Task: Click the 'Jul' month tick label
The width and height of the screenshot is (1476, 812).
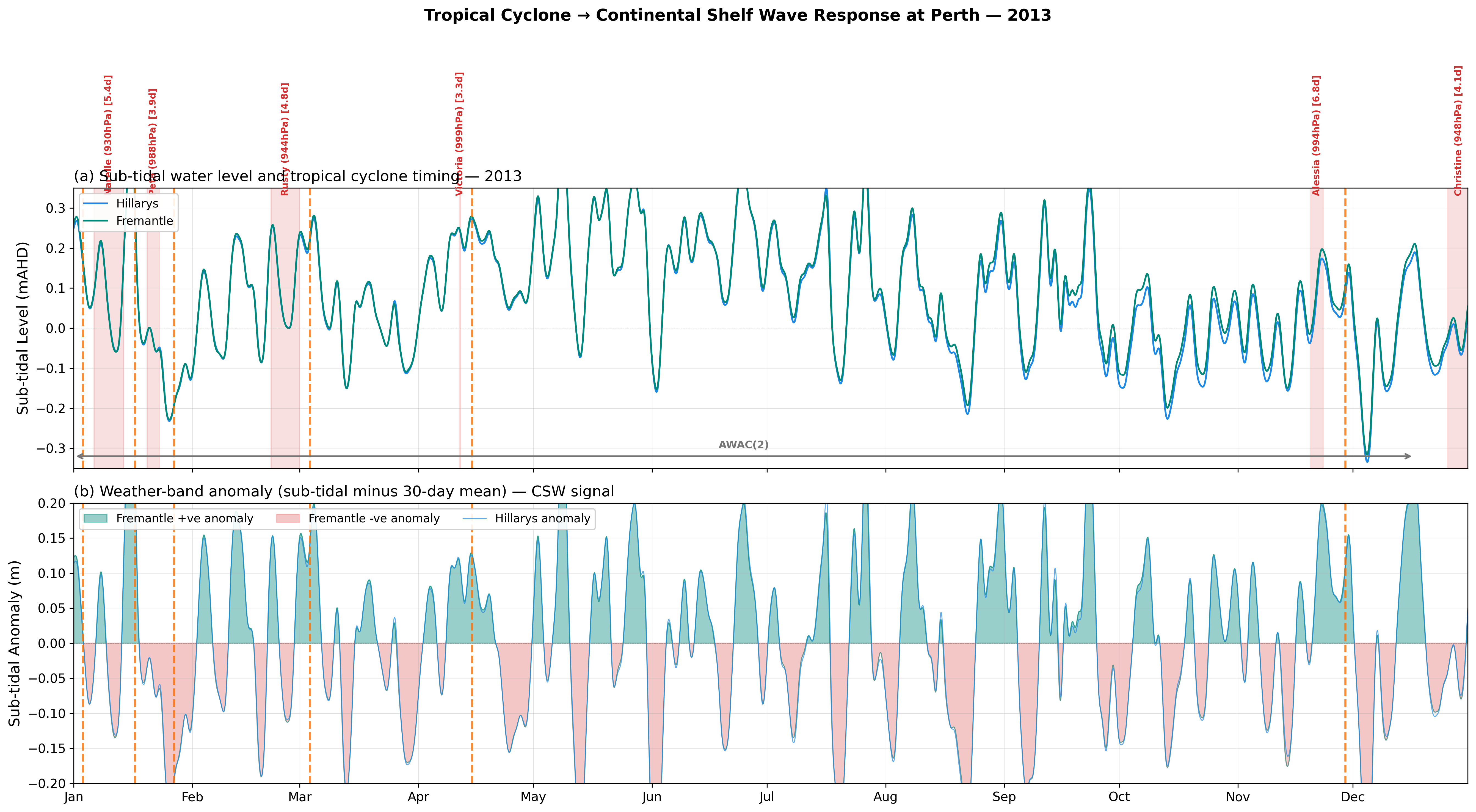Action: pyautogui.click(x=767, y=797)
